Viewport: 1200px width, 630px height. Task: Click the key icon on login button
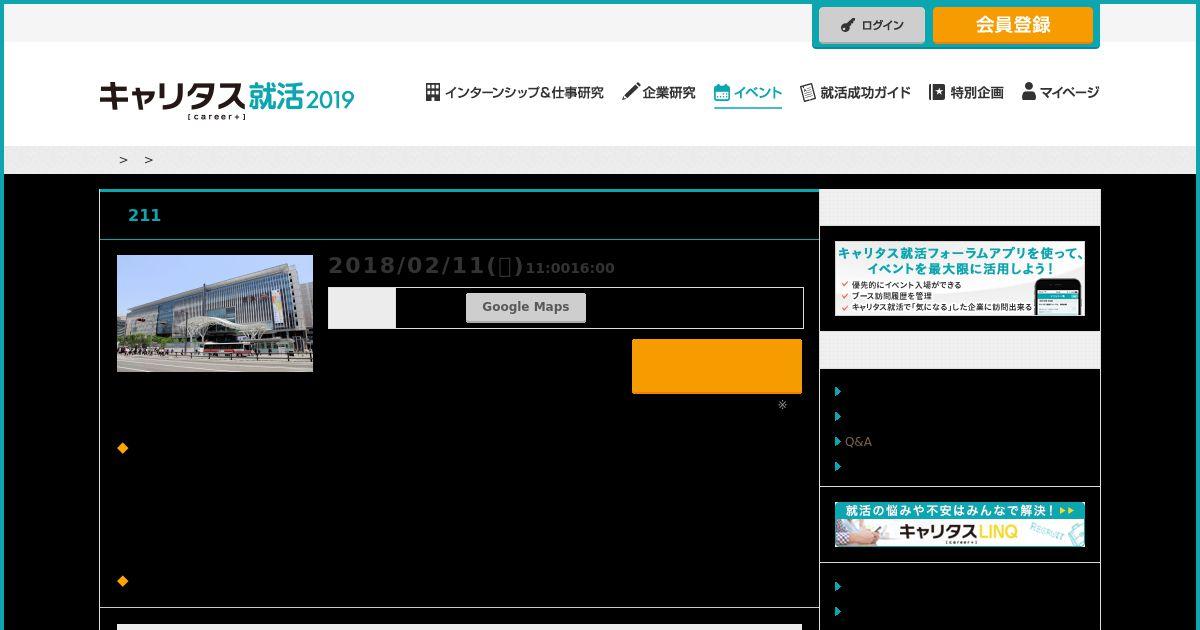tap(847, 26)
